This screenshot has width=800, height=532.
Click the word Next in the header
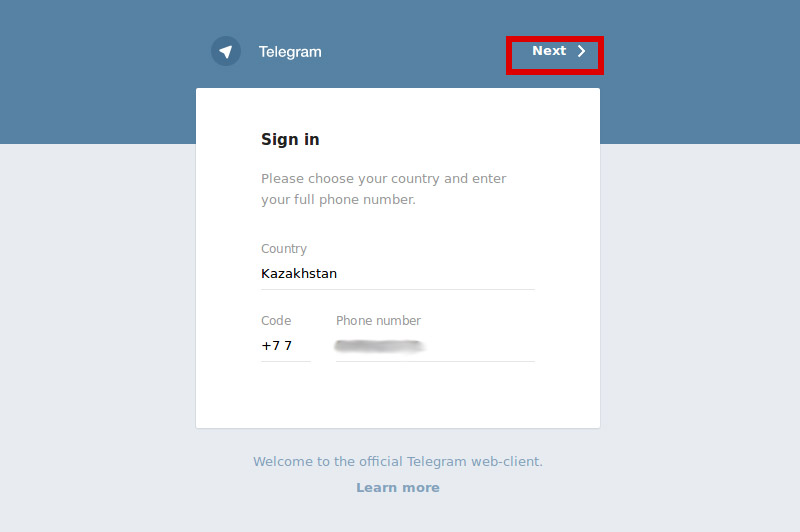pos(549,50)
